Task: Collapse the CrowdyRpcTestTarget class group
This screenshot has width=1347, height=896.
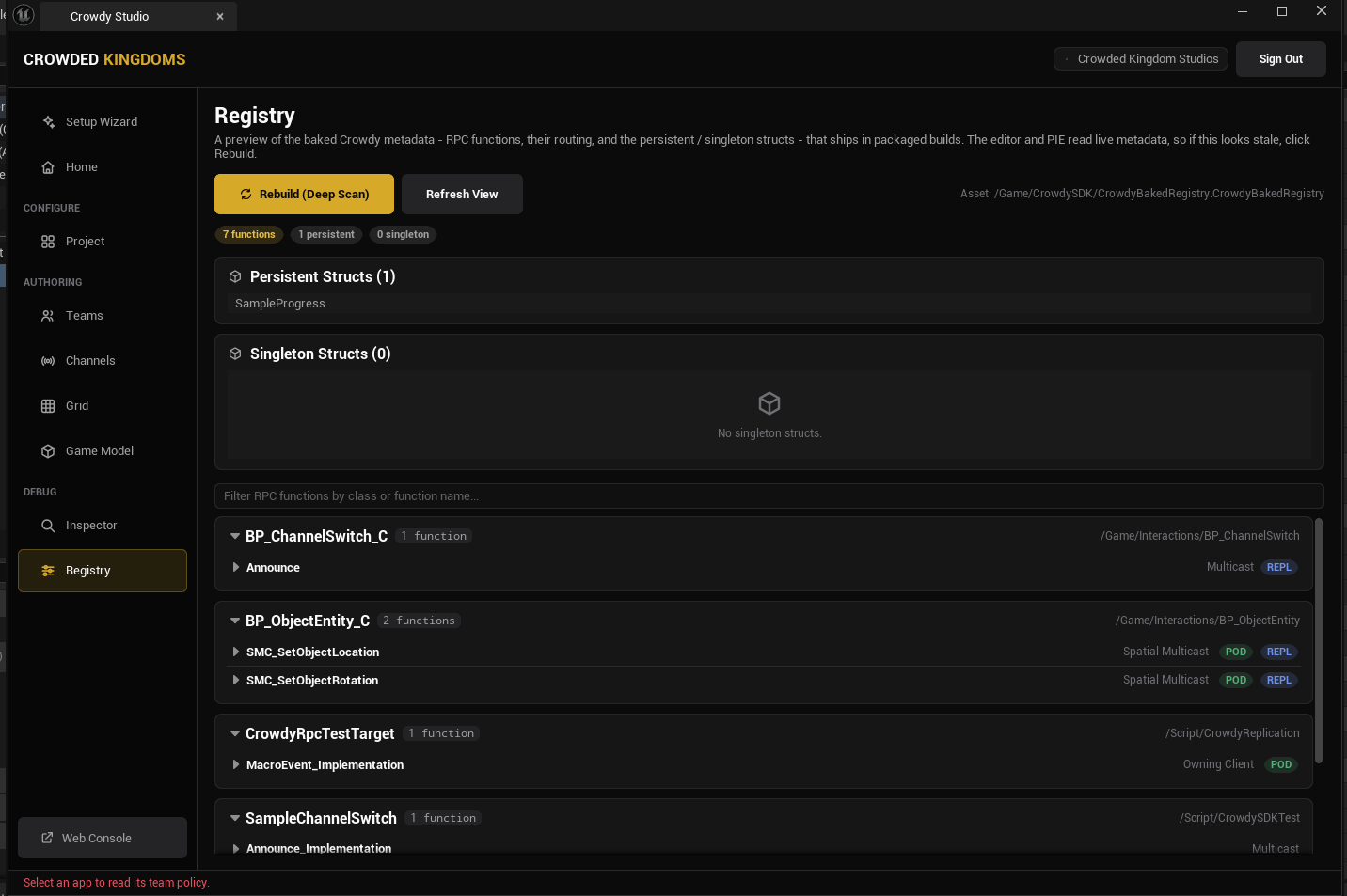Action: click(x=235, y=733)
